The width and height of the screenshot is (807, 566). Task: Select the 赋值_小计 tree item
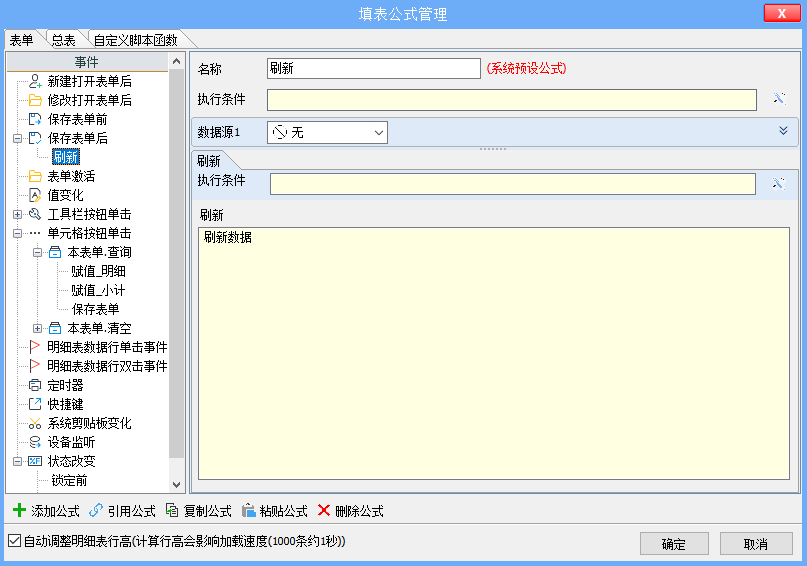[98, 290]
